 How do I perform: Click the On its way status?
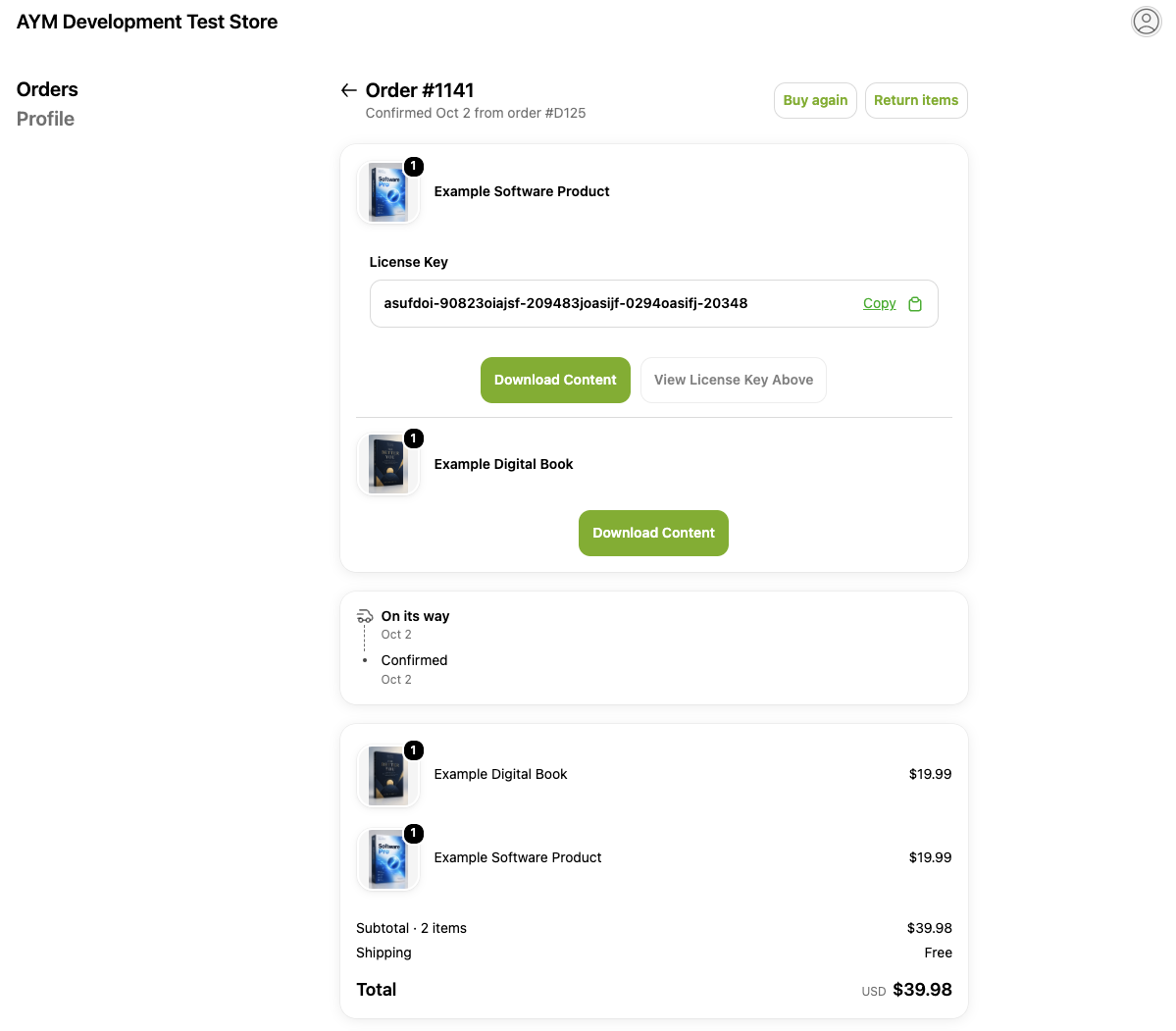[415, 616]
